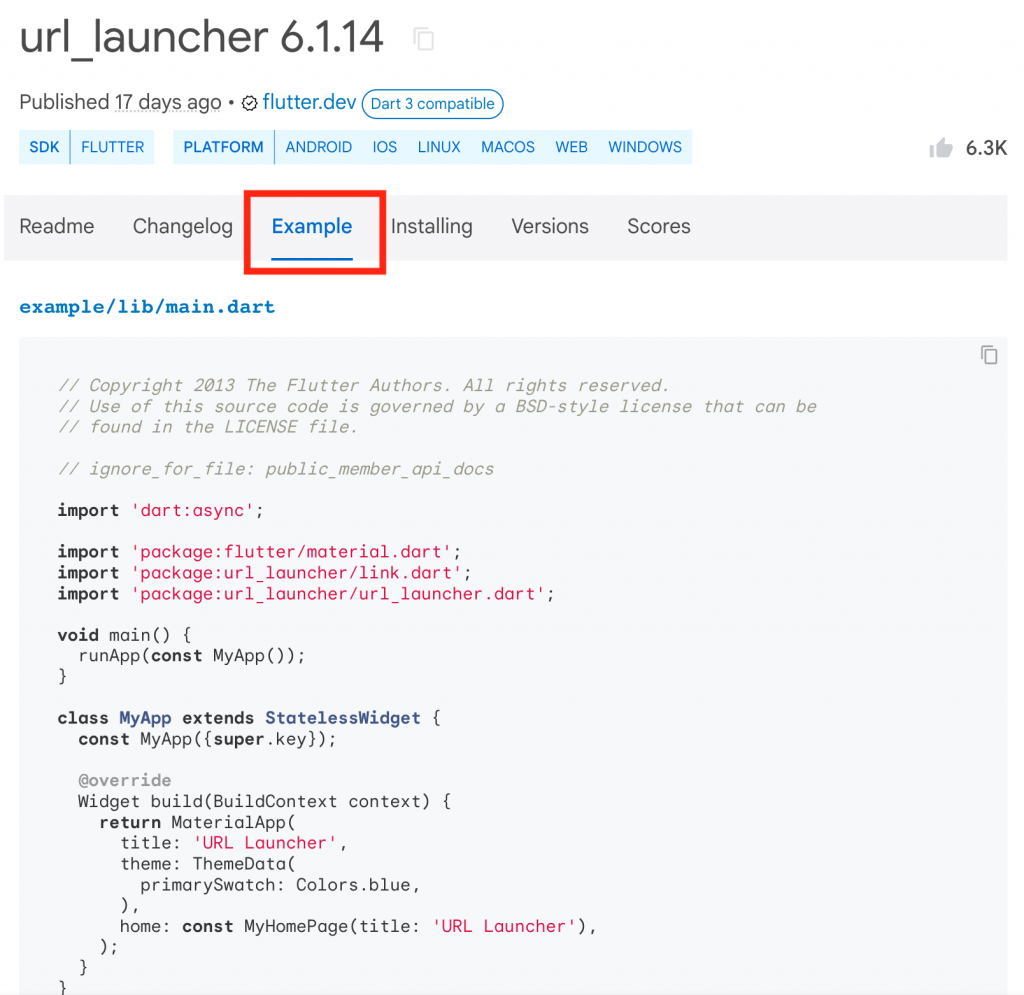
Task: Open the example/lib/main.dart file link
Action: point(147,307)
